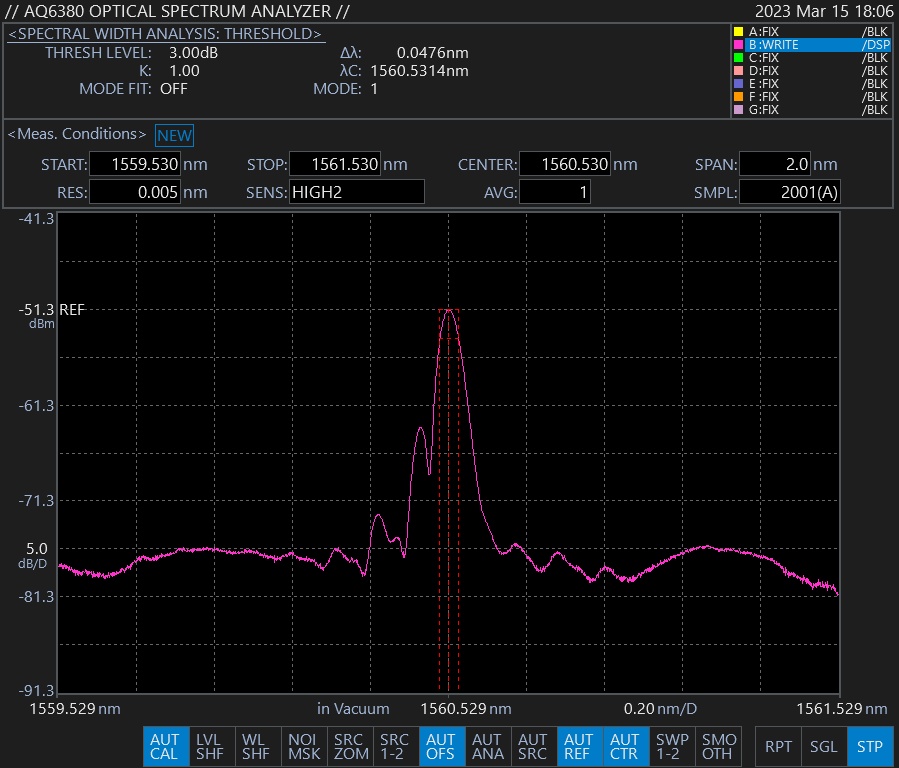Toggle the AUT CAL auto calibration button
The height and width of the screenshot is (768, 899).
164,746
